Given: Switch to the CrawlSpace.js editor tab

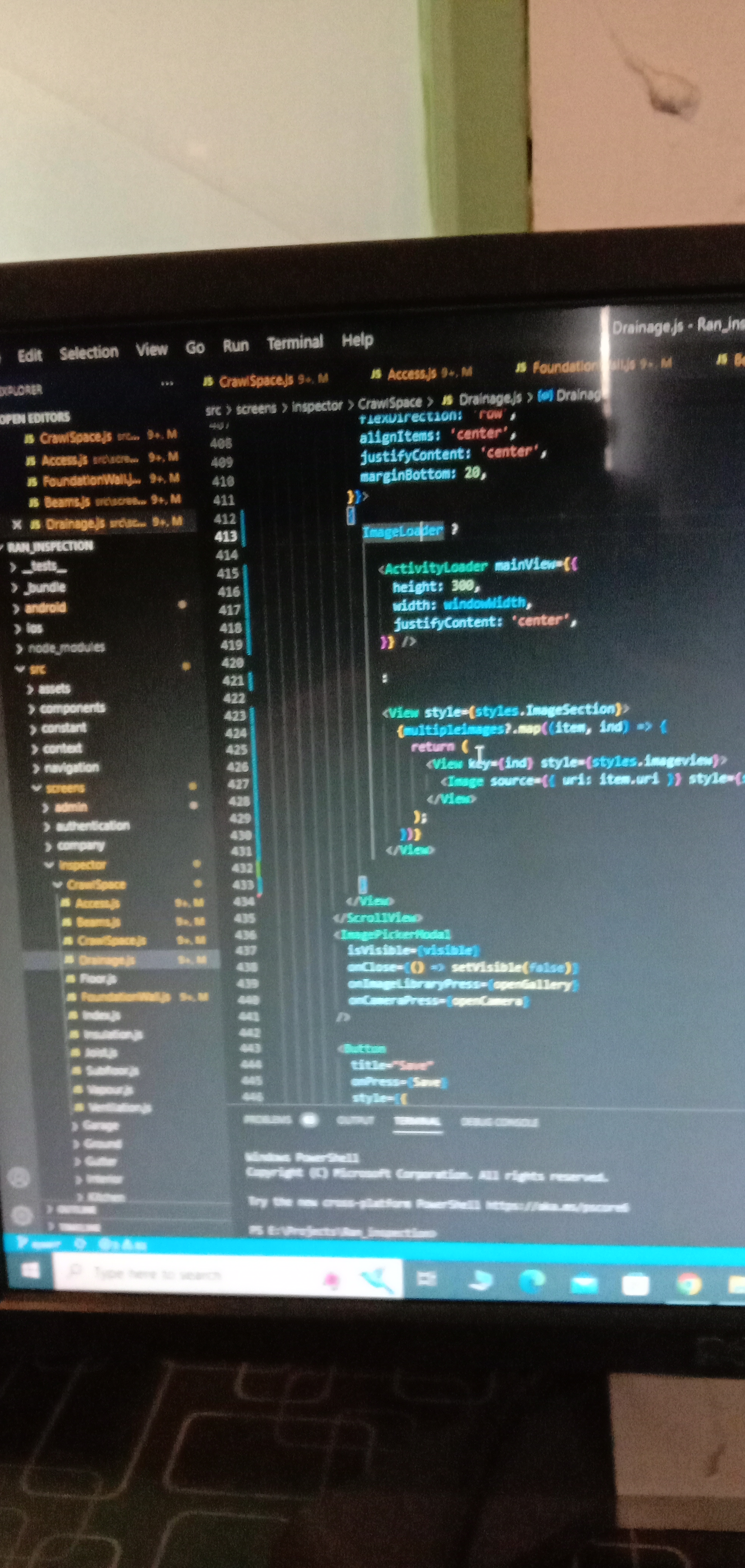Looking at the screenshot, I should click(x=256, y=381).
